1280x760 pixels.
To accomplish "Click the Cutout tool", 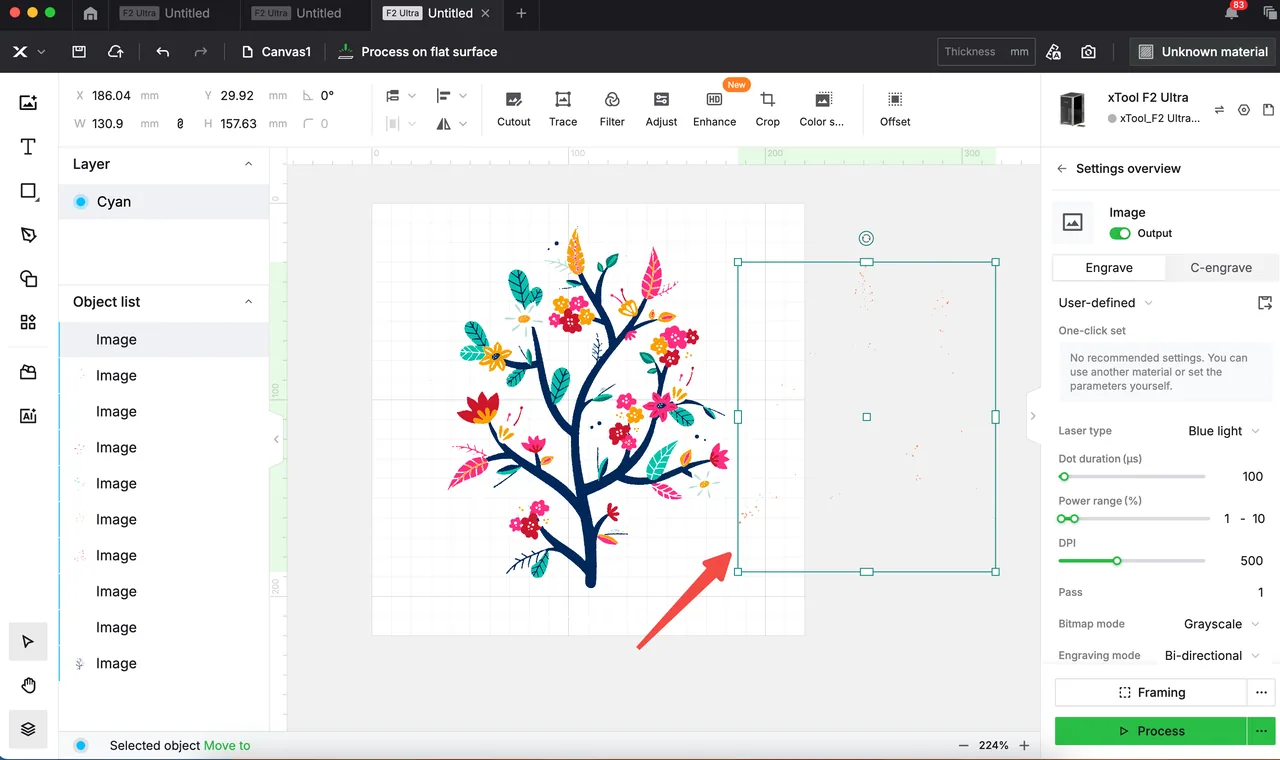I will (514, 109).
